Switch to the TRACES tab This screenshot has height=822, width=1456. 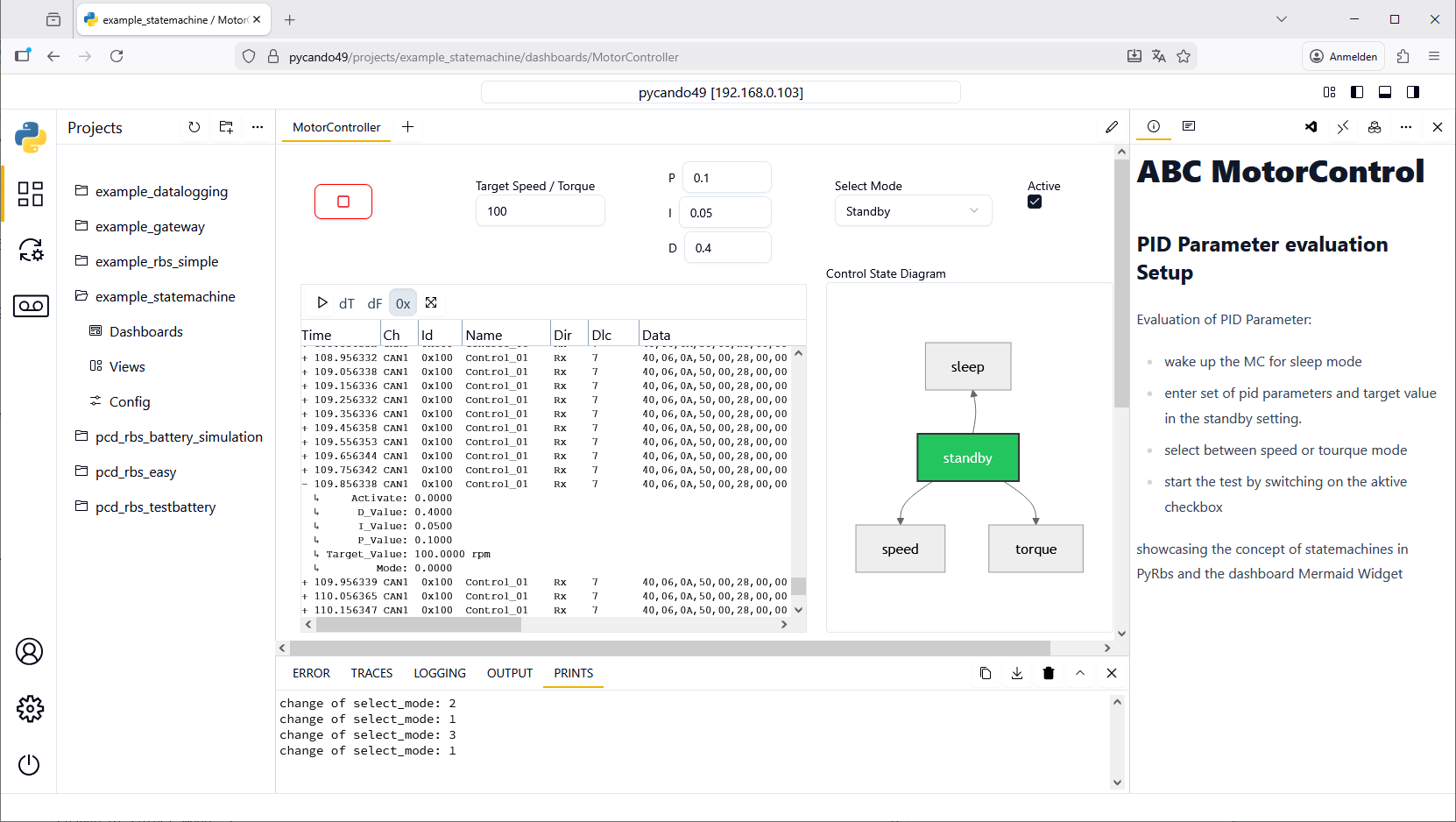371,673
